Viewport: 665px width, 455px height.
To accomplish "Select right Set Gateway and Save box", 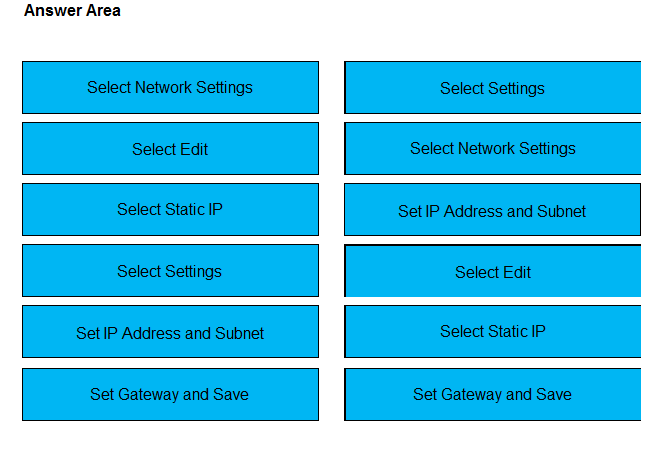I will [x=492, y=395].
